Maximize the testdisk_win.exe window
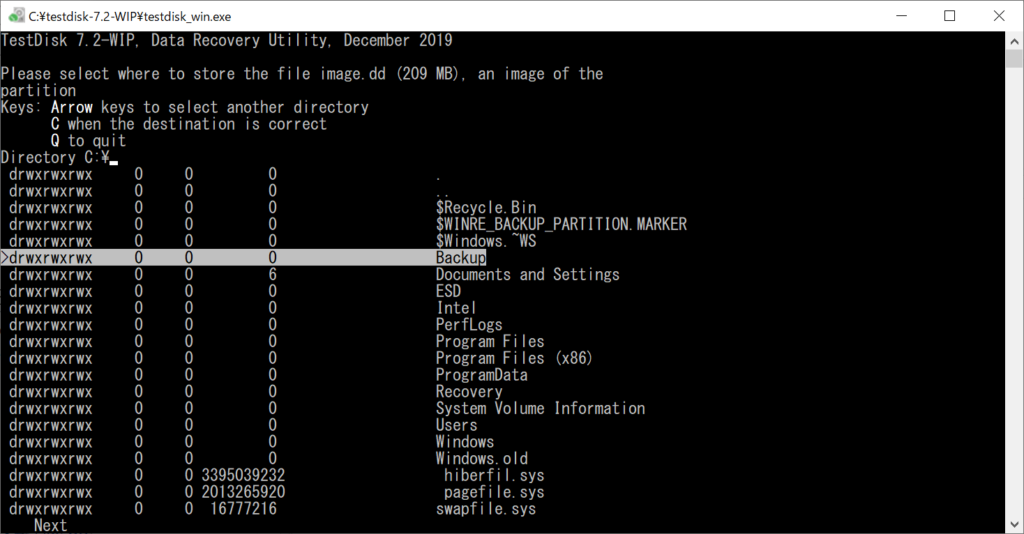 (x=950, y=16)
